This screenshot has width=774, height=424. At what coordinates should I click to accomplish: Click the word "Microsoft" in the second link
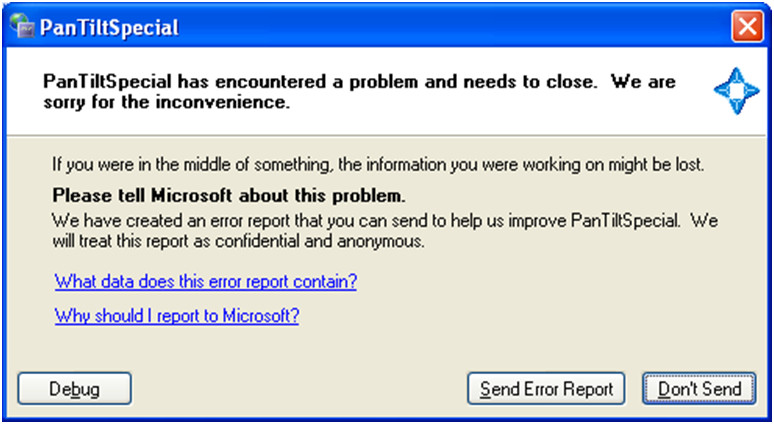pyautogui.click(x=260, y=317)
